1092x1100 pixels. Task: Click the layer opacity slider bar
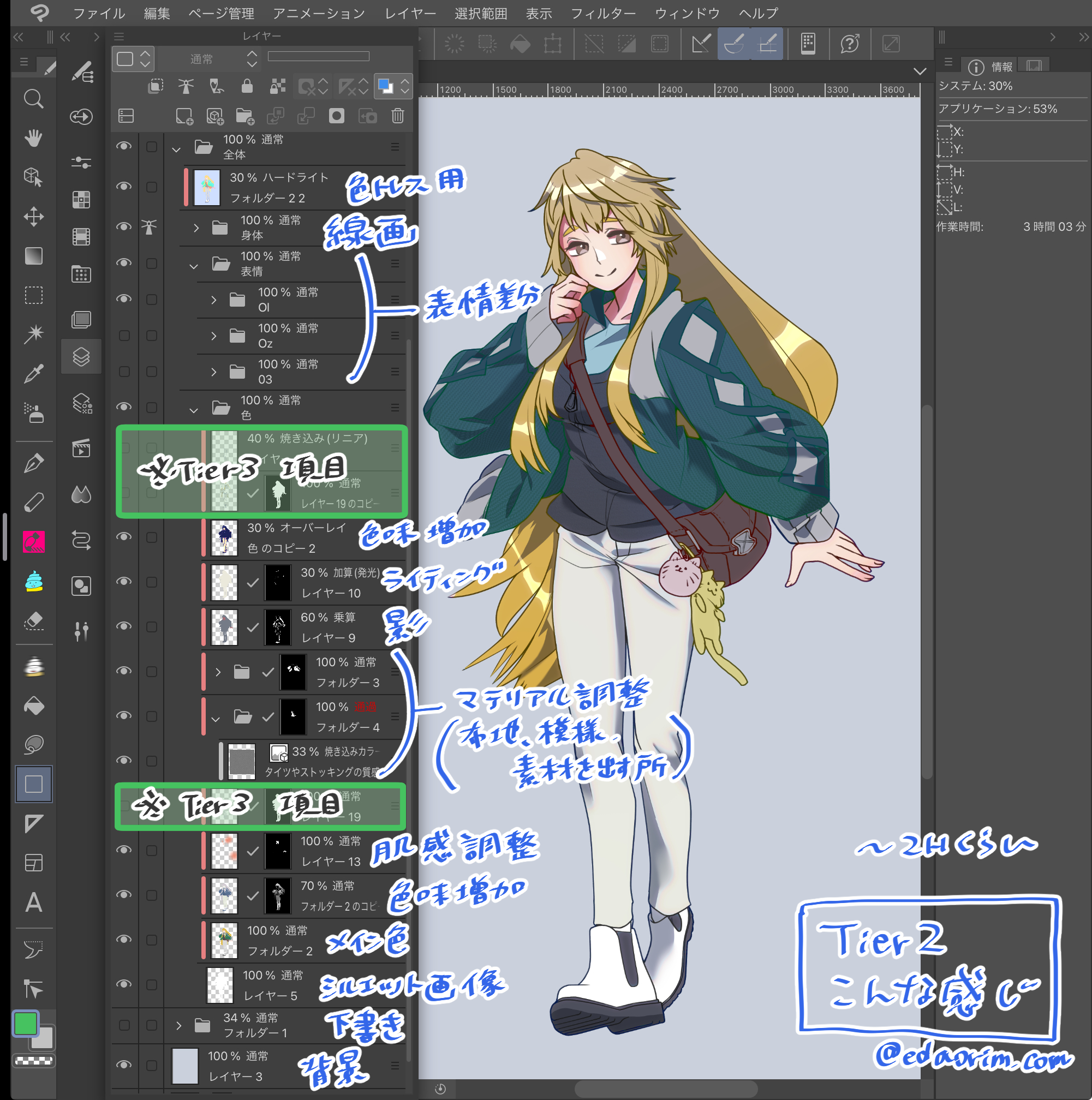coord(318,56)
